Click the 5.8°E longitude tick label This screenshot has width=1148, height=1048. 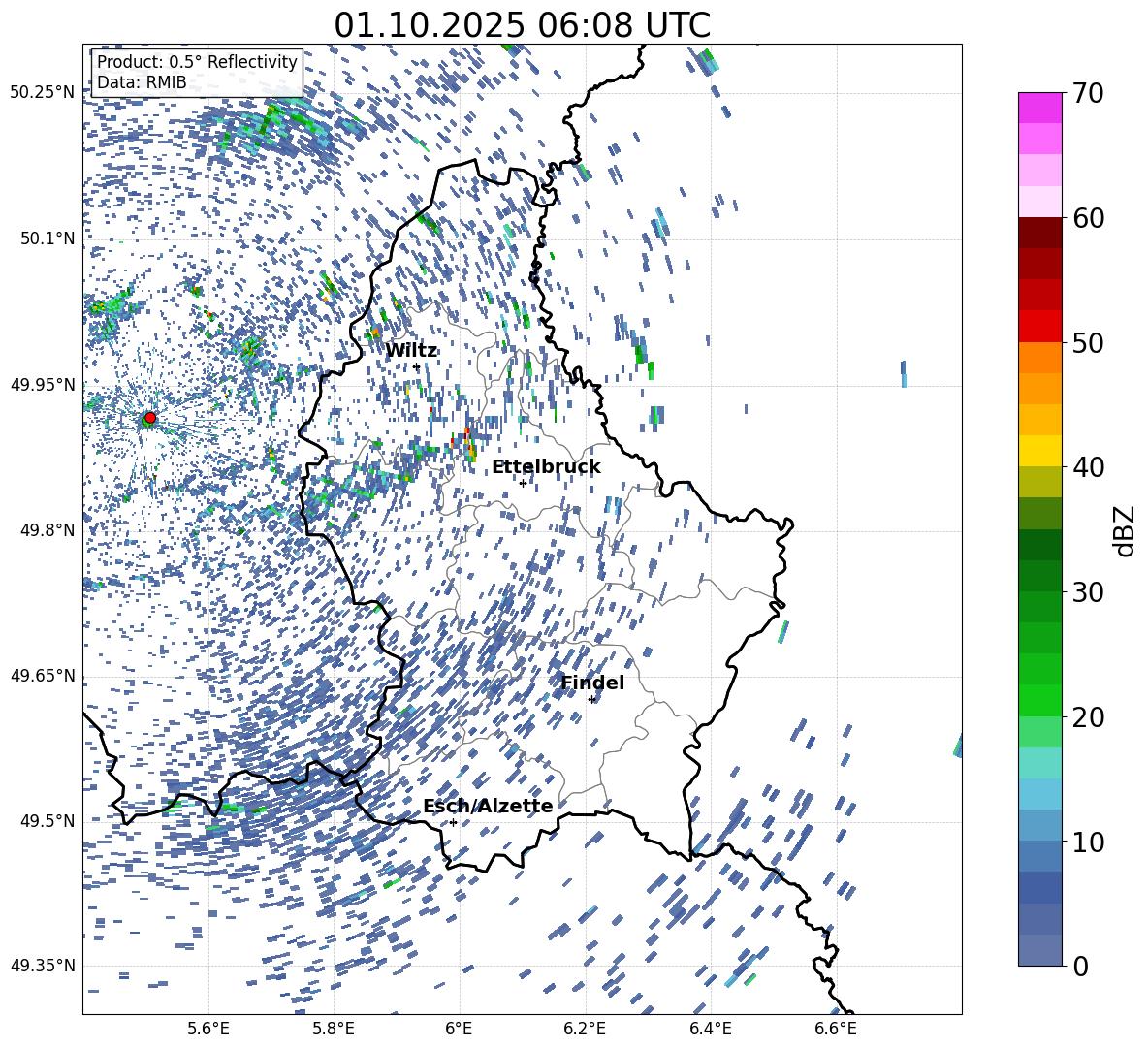(x=334, y=1029)
